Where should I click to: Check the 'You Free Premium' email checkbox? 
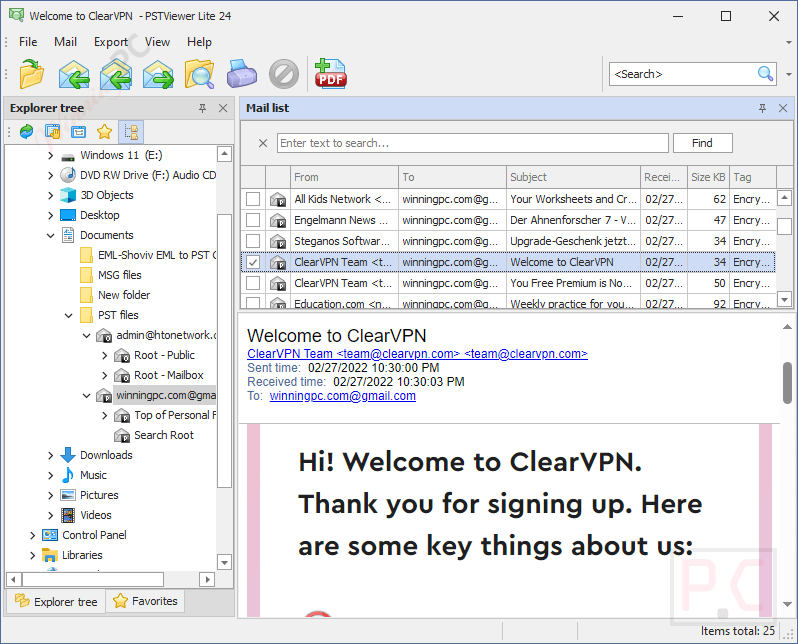(x=253, y=283)
